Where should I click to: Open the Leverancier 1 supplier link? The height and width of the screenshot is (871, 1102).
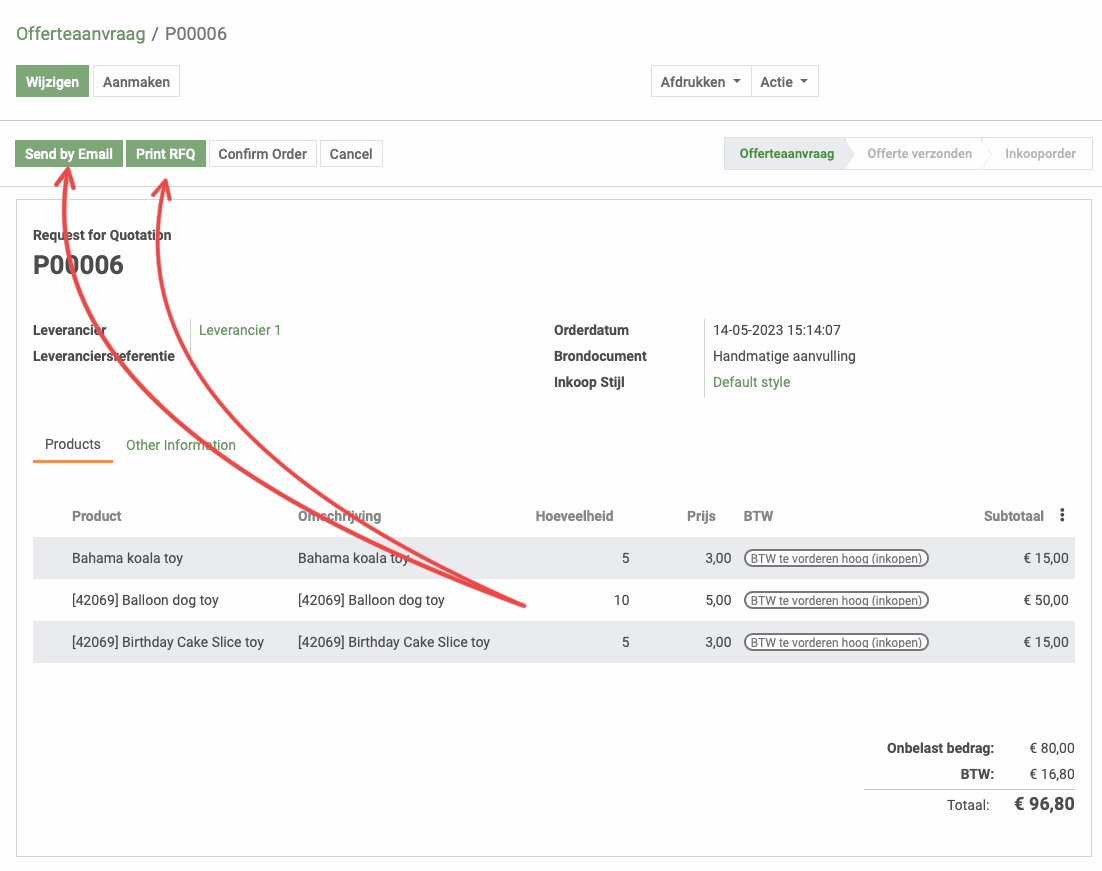[240, 330]
